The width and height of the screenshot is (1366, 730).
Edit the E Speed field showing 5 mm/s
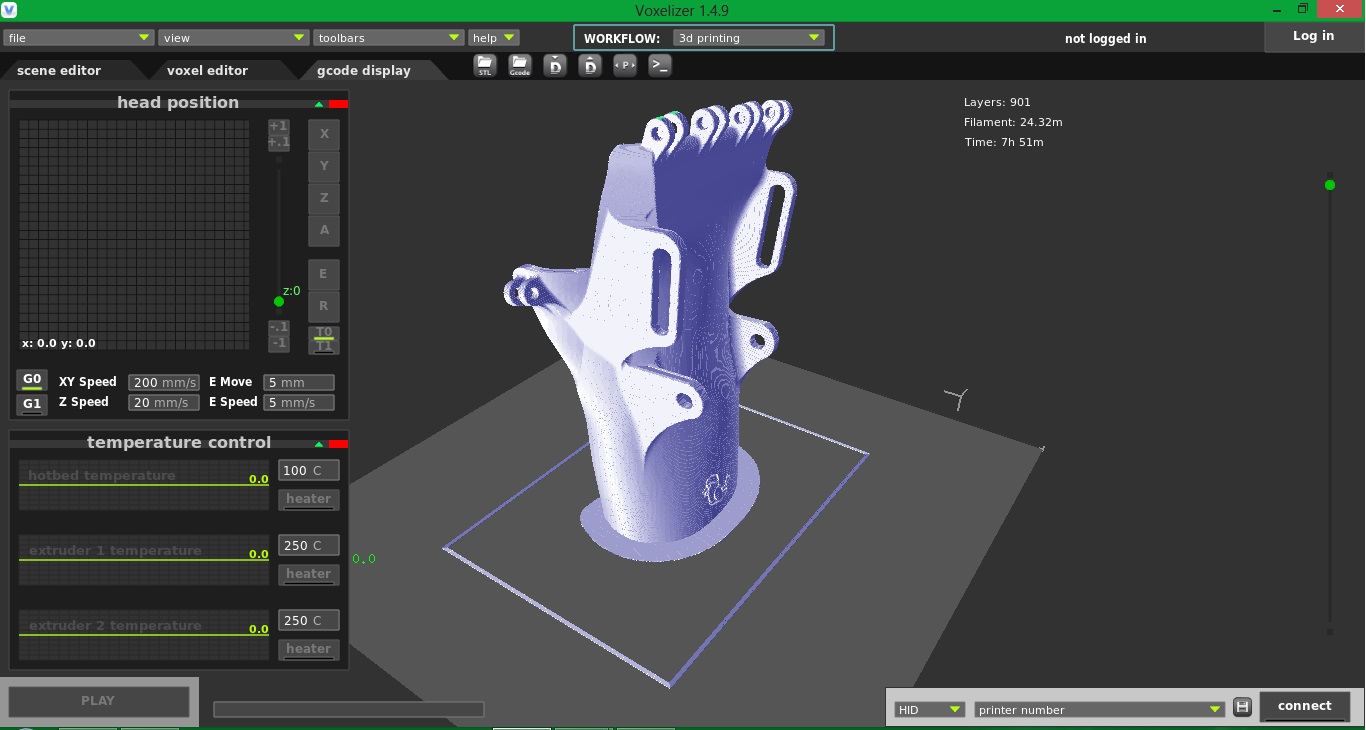click(x=298, y=403)
